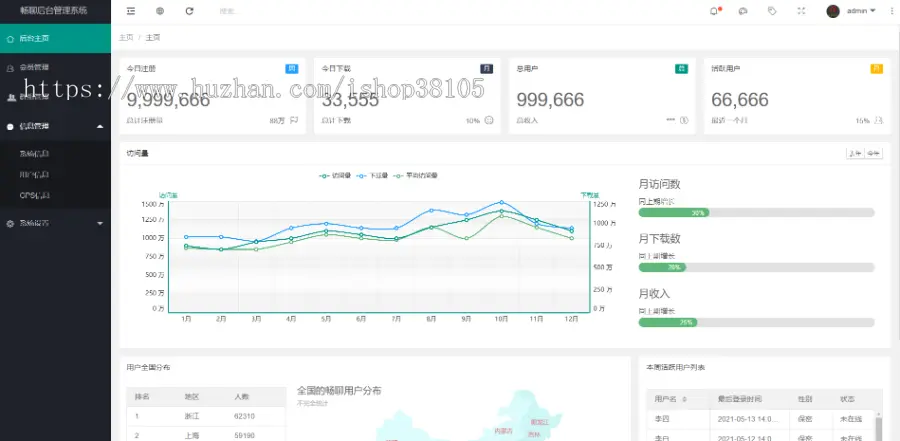The width and height of the screenshot is (900, 441).
Task: Open the admin account dropdown
Action: pos(861,11)
